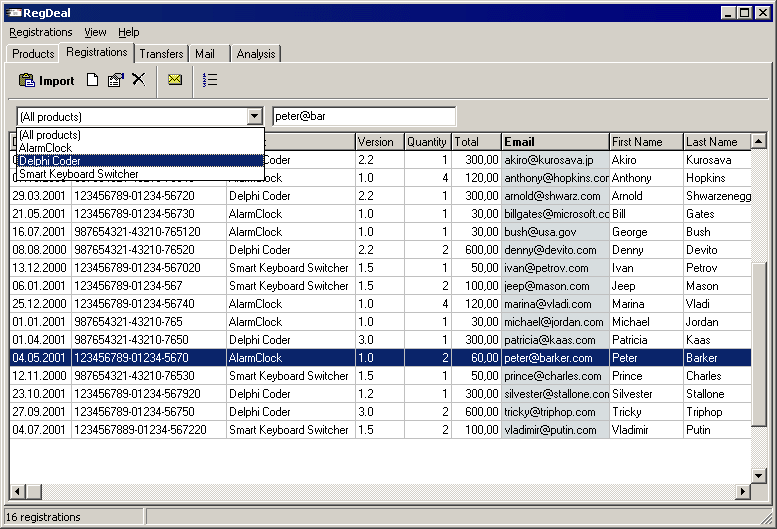Select the ivan@petrov.com email cell
The width and height of the screenshot is (777, 529).
[555, 268]
